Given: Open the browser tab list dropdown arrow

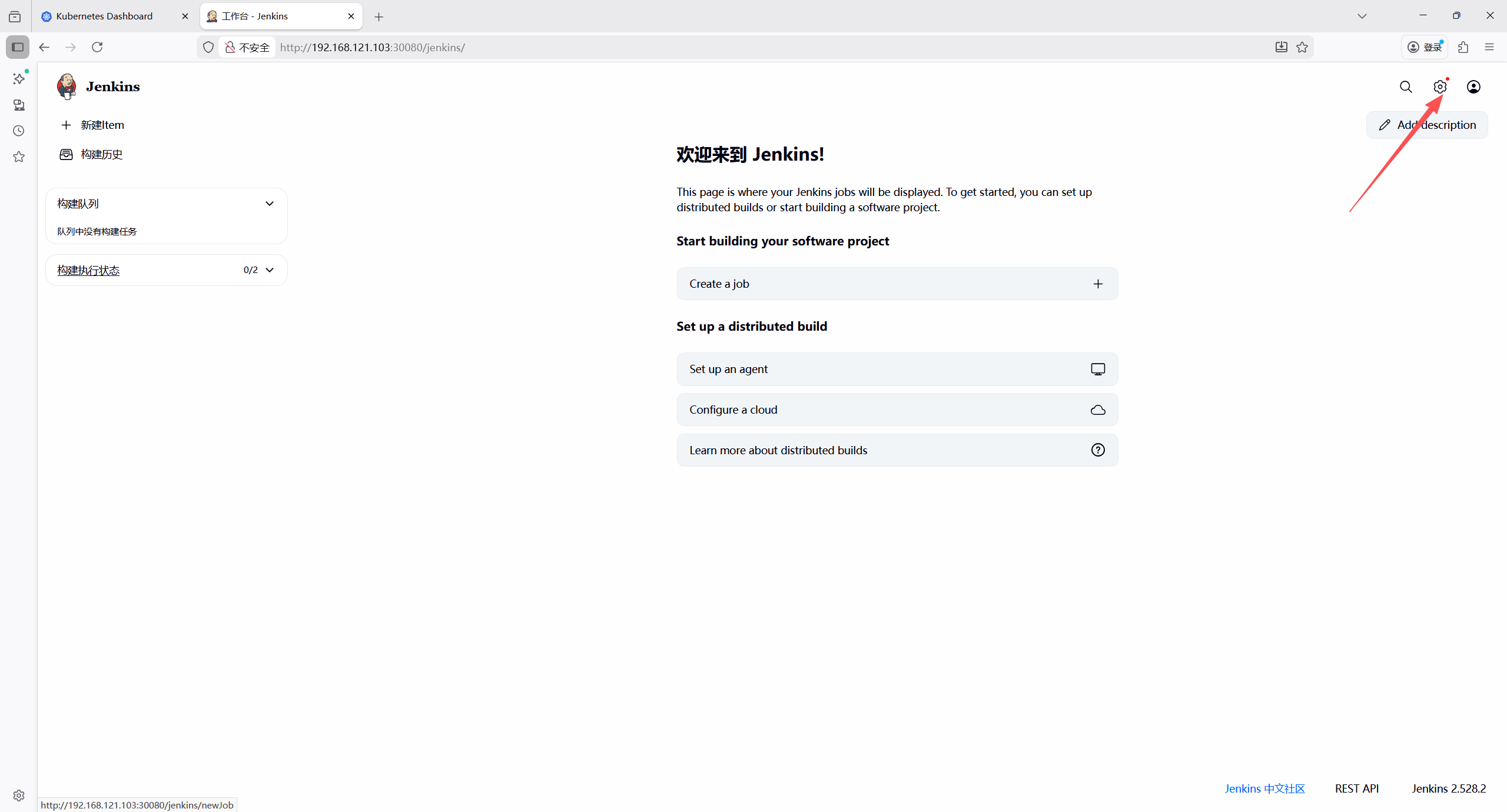Looking at the screenshot, I should [1362, 16].
